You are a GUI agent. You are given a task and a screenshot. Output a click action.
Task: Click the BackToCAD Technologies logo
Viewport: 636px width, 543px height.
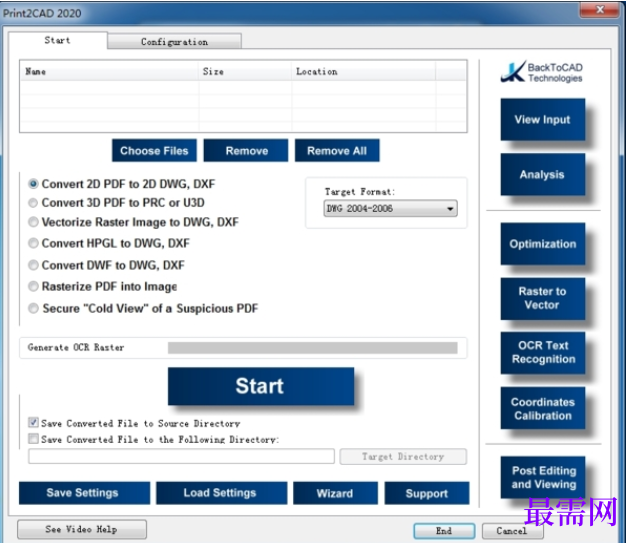coord(542,72)
